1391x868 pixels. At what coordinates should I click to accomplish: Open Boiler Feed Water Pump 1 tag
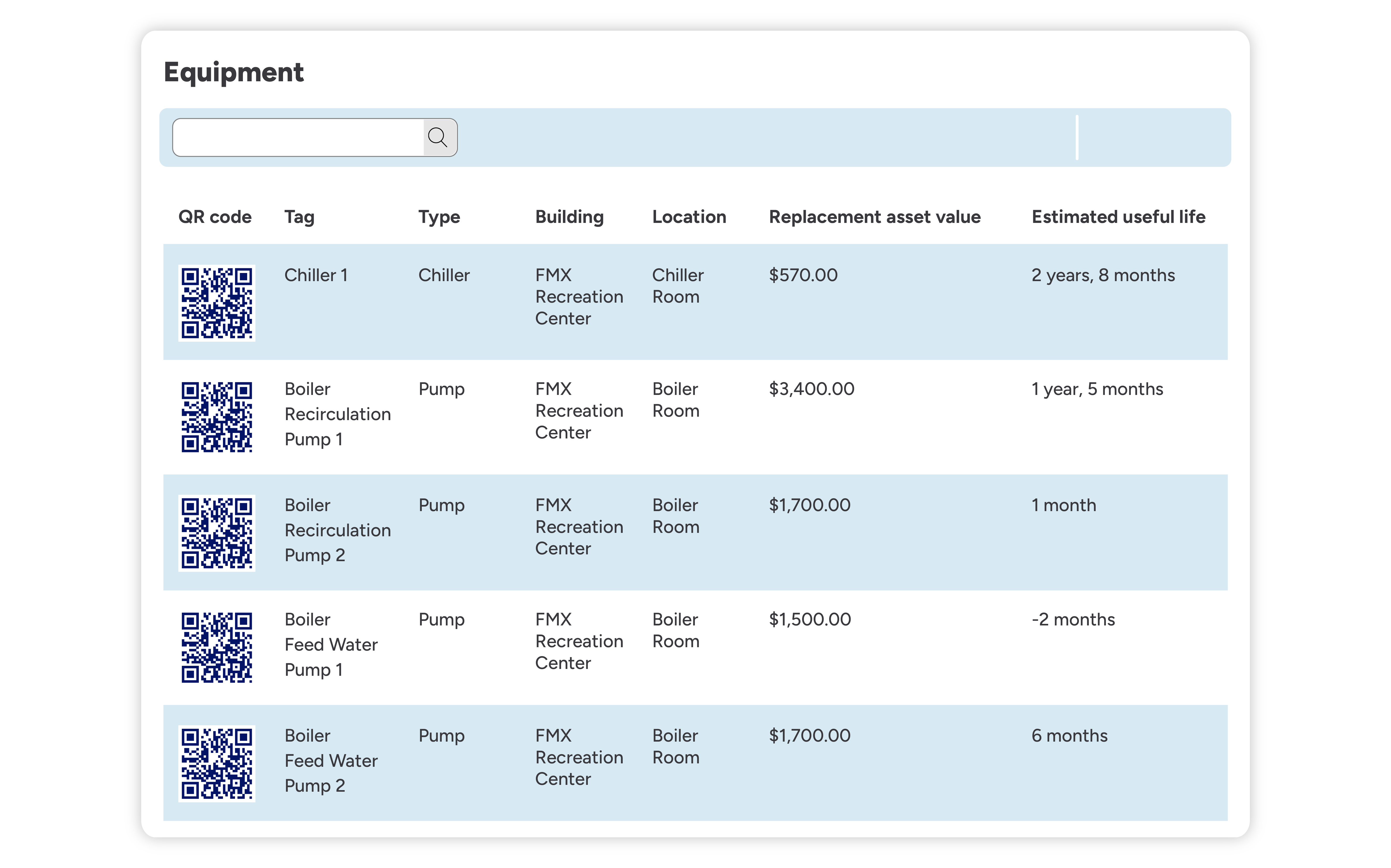(x=331, y=645)
